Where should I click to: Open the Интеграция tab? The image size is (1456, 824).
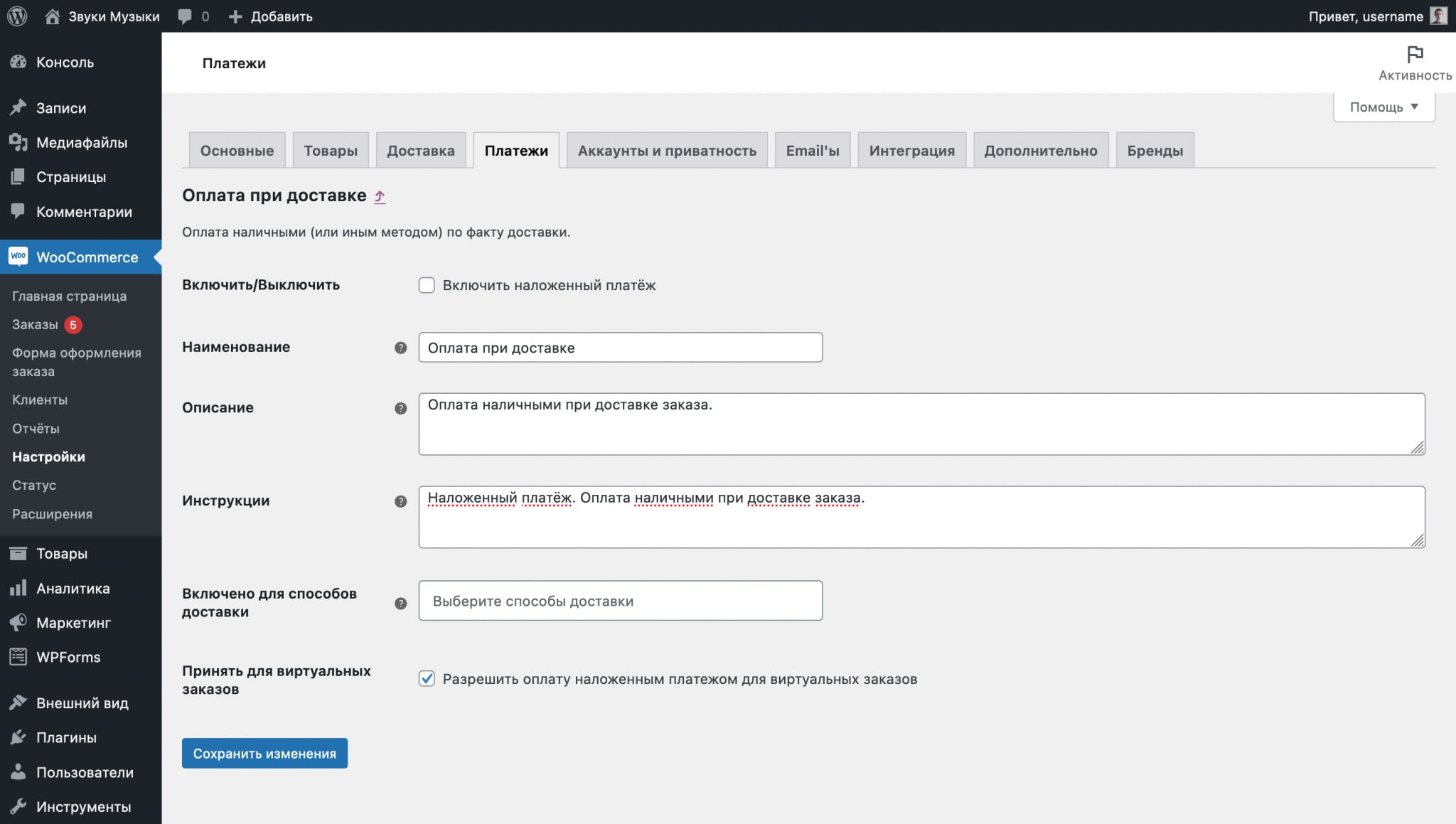tap(912, 150)
